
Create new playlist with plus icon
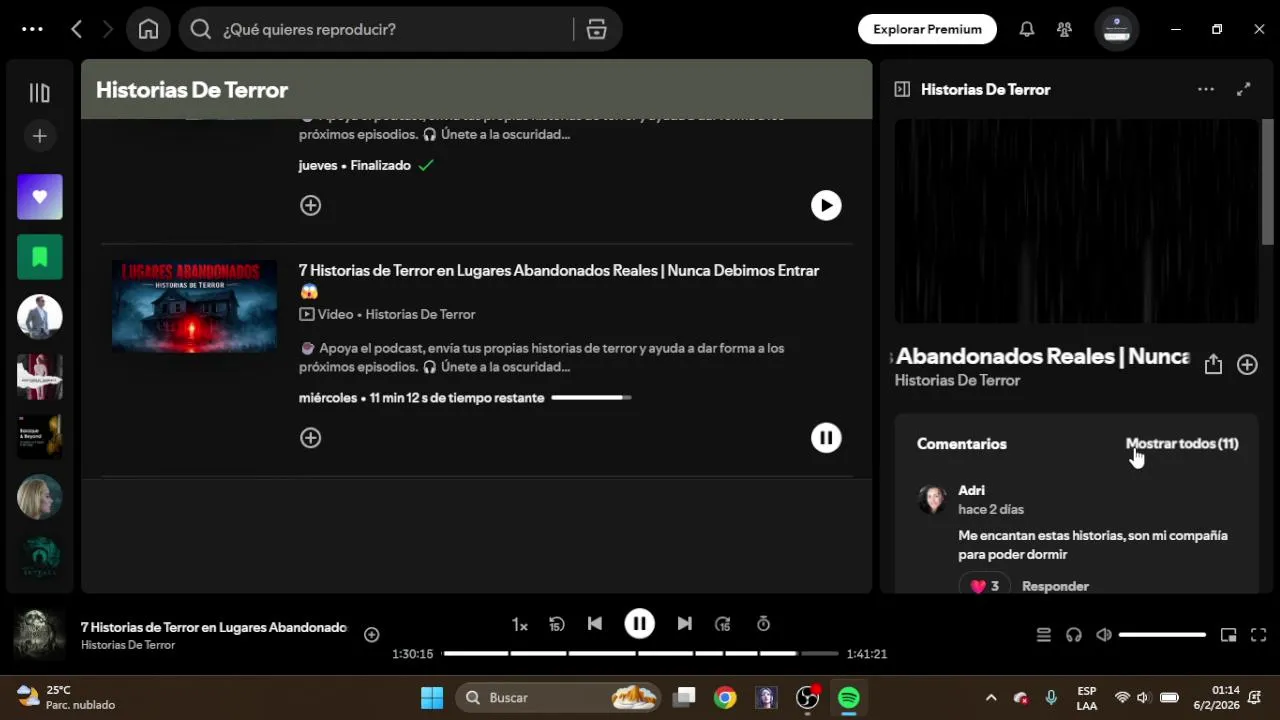[40, 136]
